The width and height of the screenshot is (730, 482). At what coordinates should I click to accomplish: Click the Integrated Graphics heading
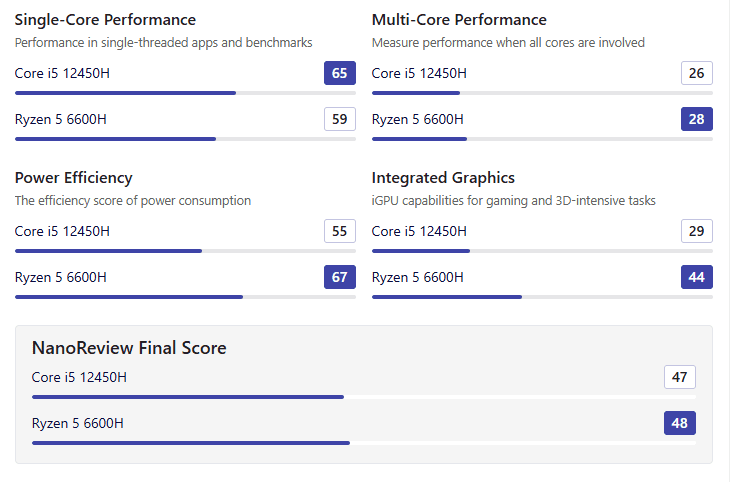tap(443, 178)
